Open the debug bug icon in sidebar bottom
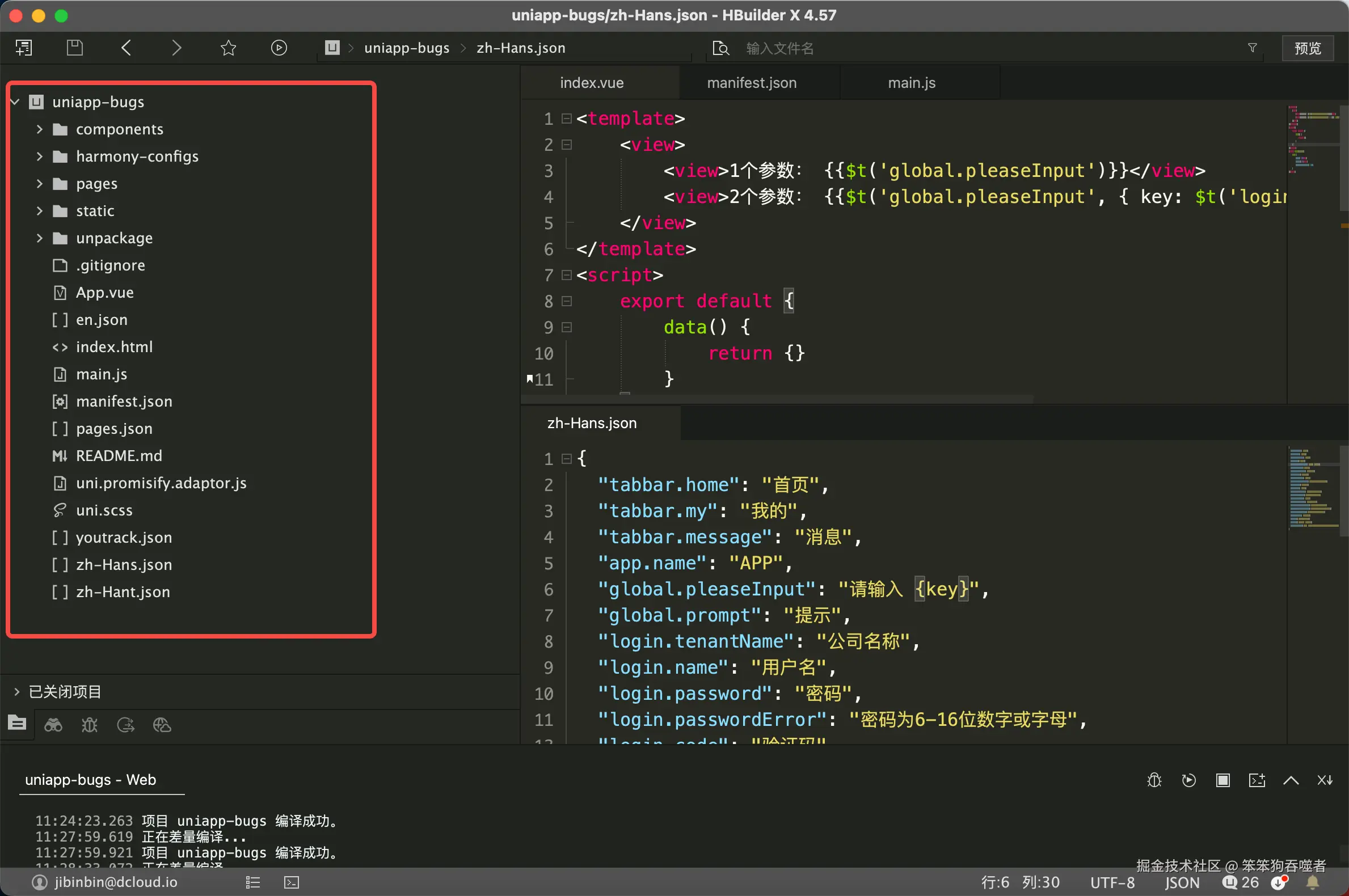This screenshot has width=1349, height=896. point(90,725)
